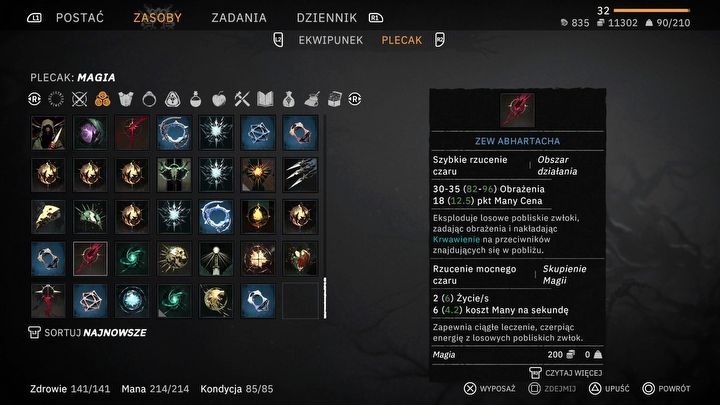The height and width of the screenshot is (405, 720).
Task: Select the pouch bag category icon
Action: tap(289, 99)
